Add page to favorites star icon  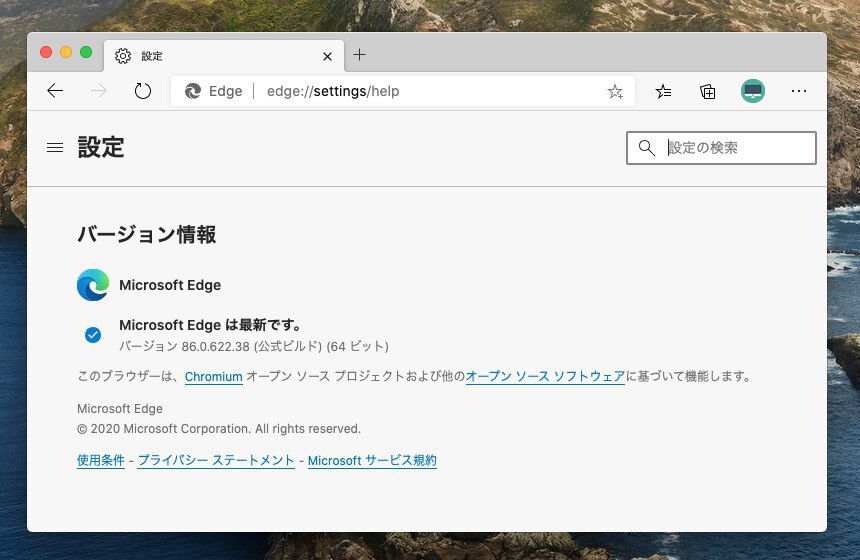pos(615,91)
